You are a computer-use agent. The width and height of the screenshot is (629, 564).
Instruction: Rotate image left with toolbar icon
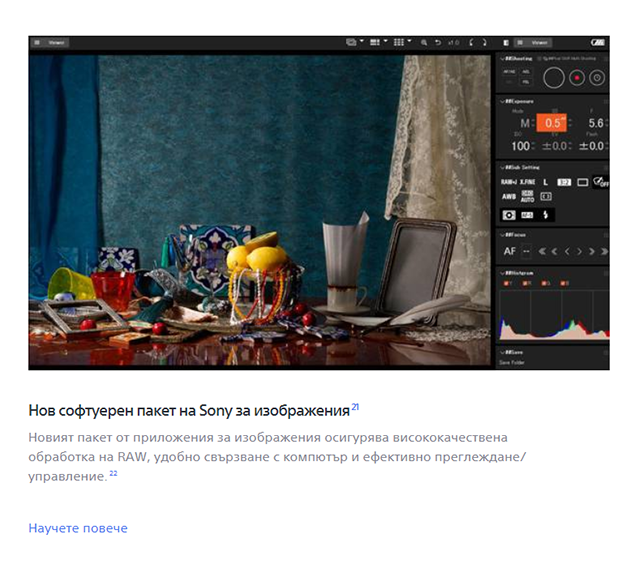pos(471,43)
